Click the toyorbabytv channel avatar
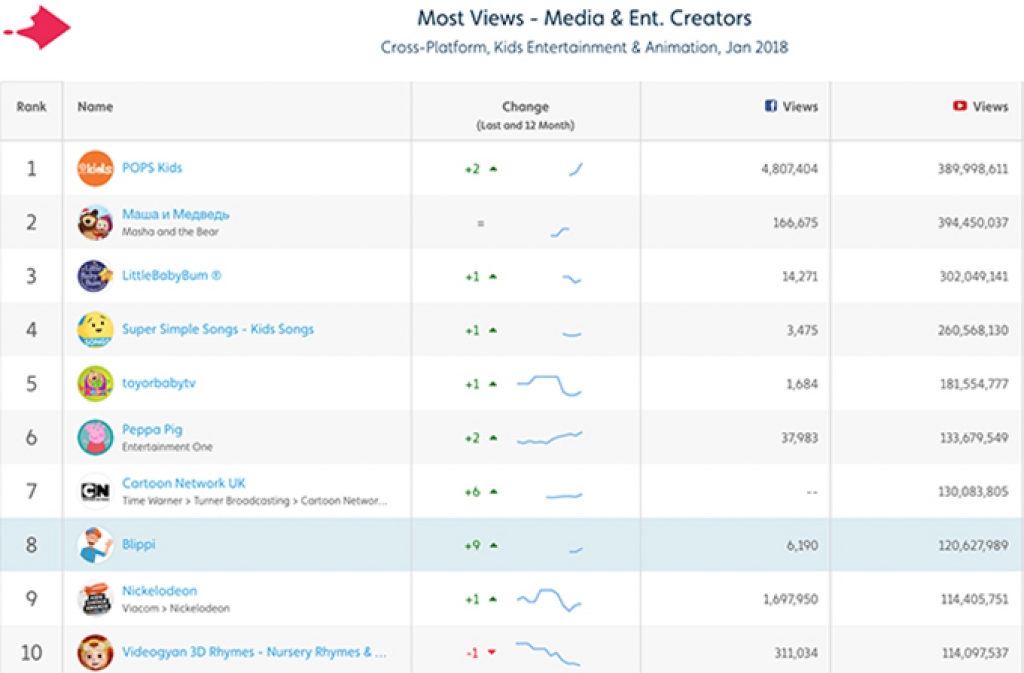Viewport: 1024px width, 673px height. 95,384
